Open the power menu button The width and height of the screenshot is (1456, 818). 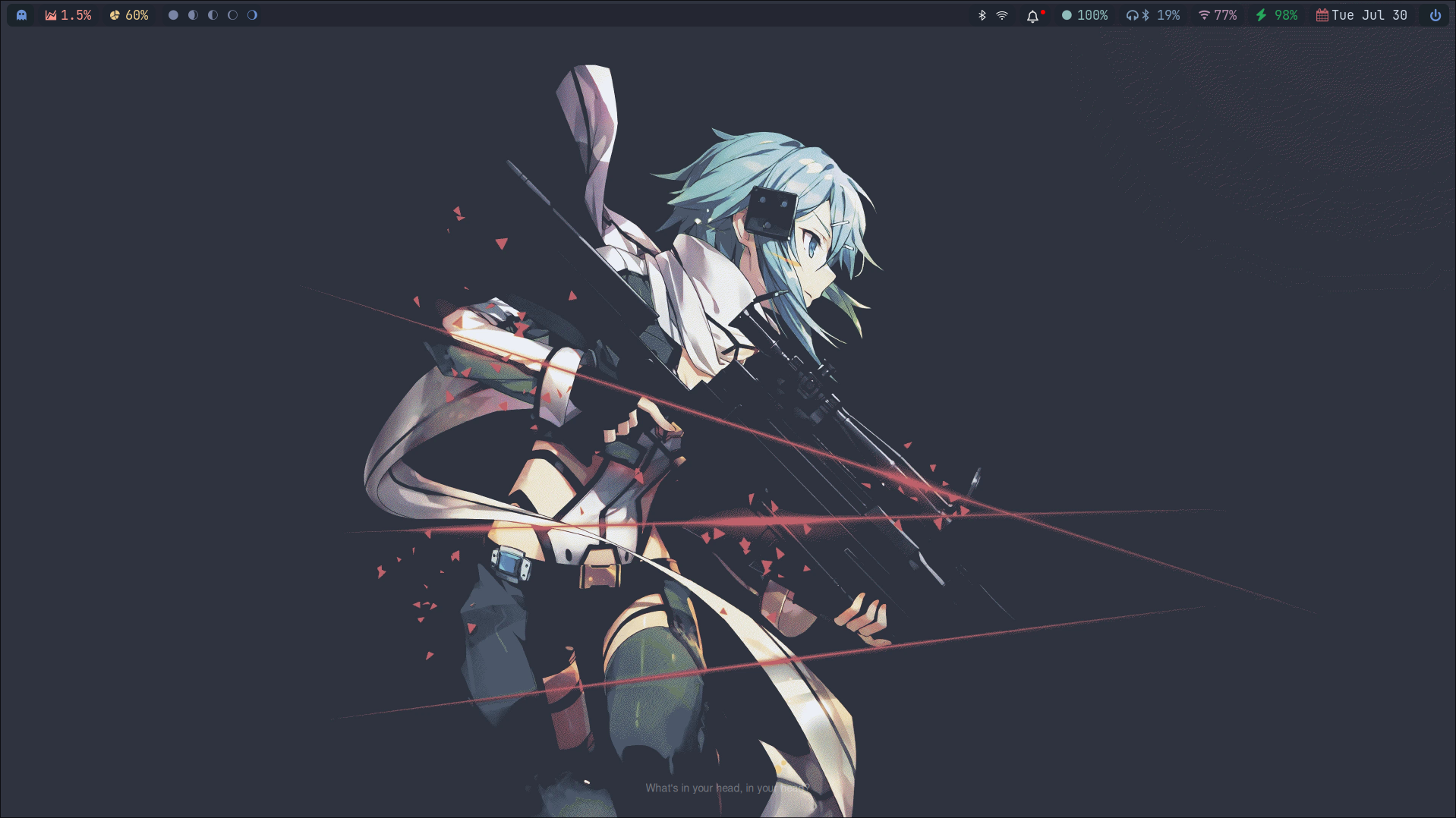1435,15
